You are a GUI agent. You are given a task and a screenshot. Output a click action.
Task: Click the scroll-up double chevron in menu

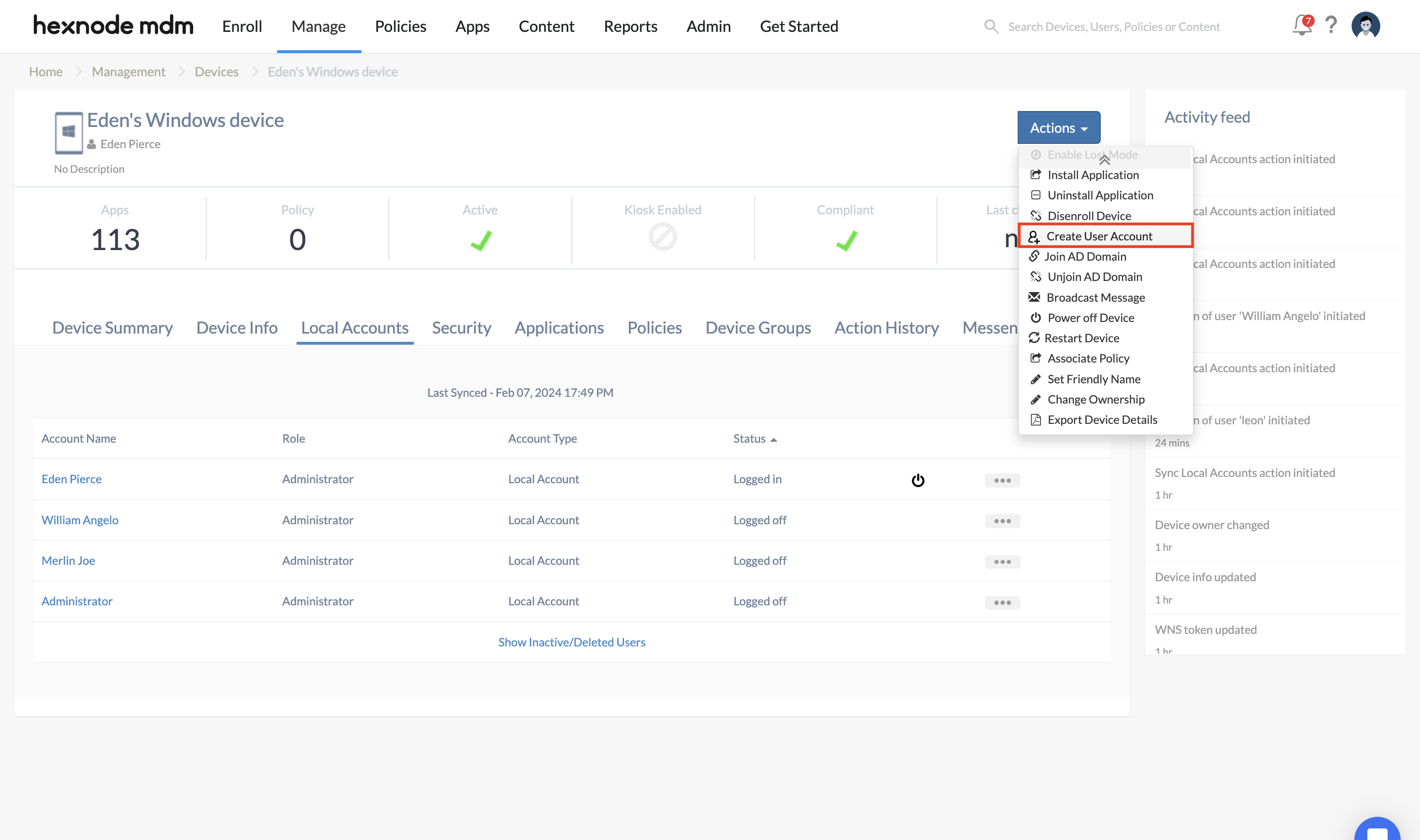tap(1104, 160)
